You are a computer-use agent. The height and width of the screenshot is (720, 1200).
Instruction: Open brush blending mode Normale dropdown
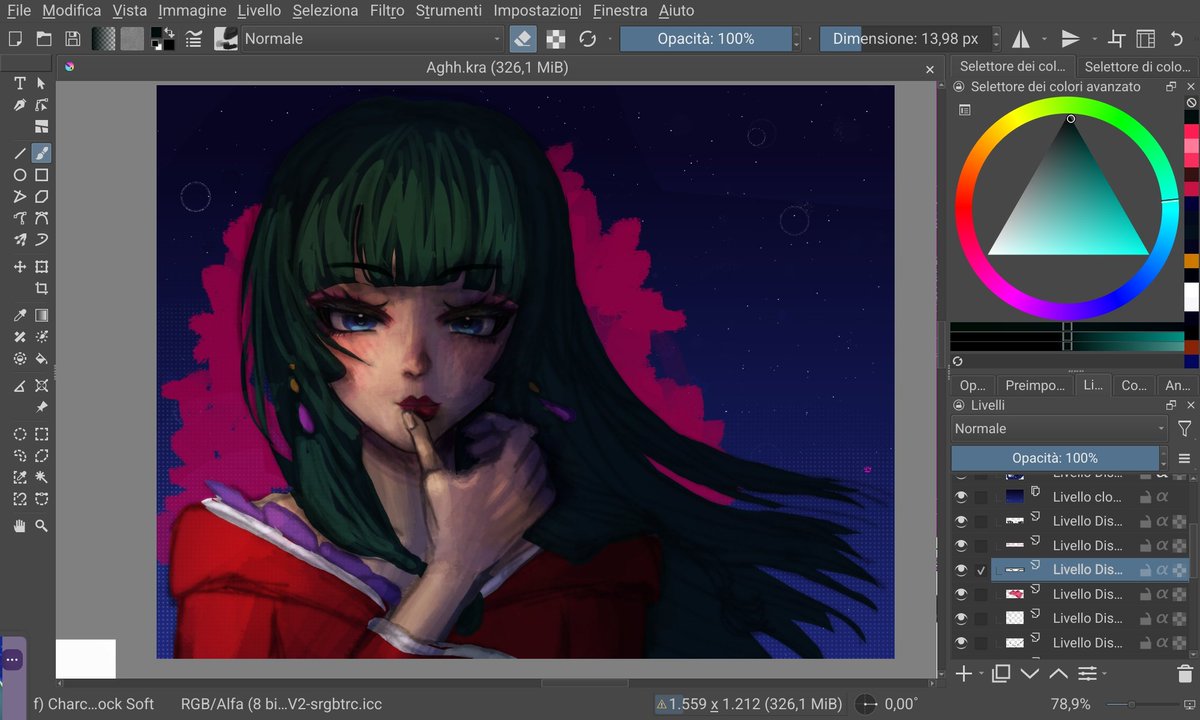pyautogui.click(x=372, y=39)
